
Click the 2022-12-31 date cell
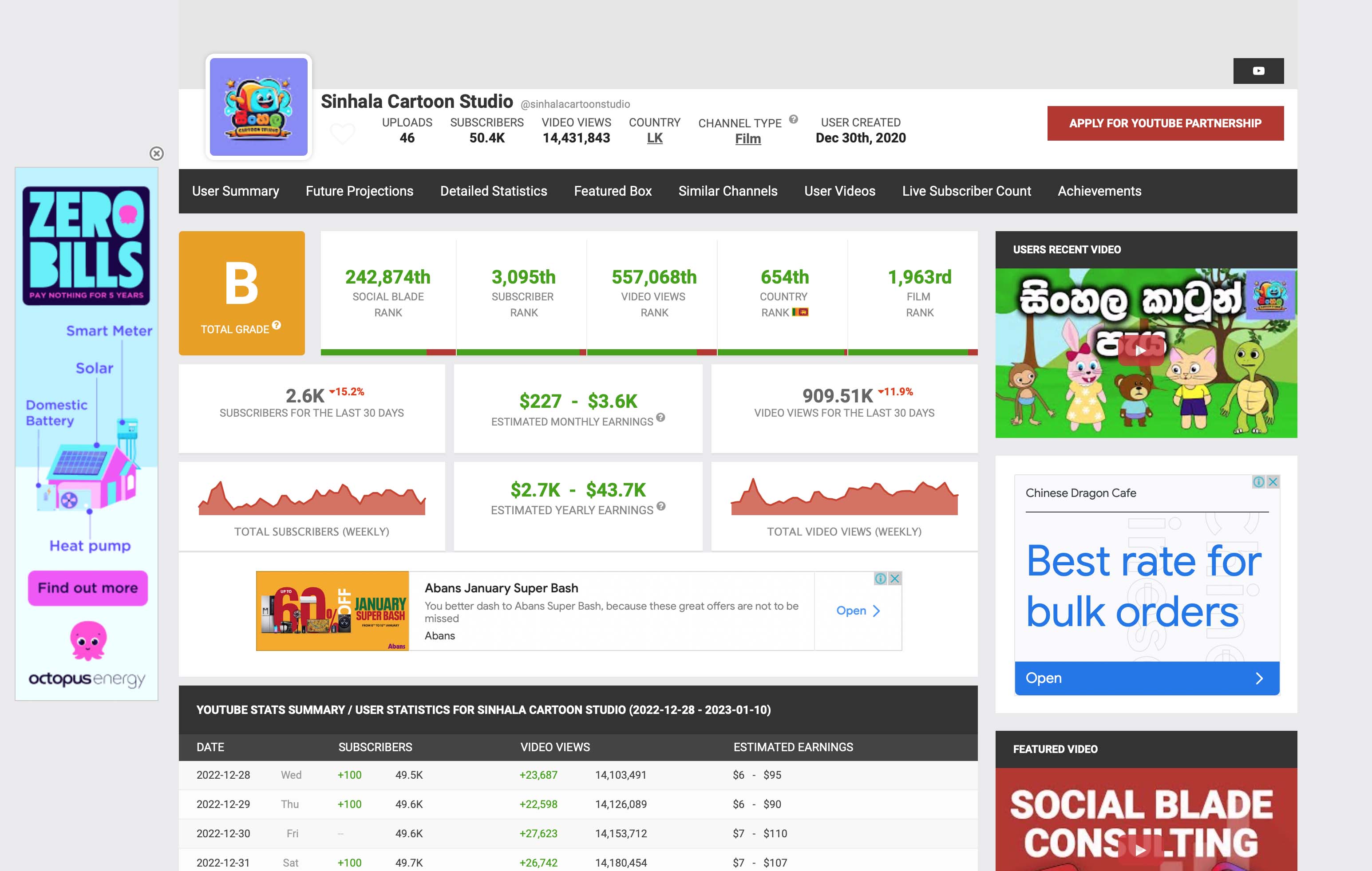(223, 863)
